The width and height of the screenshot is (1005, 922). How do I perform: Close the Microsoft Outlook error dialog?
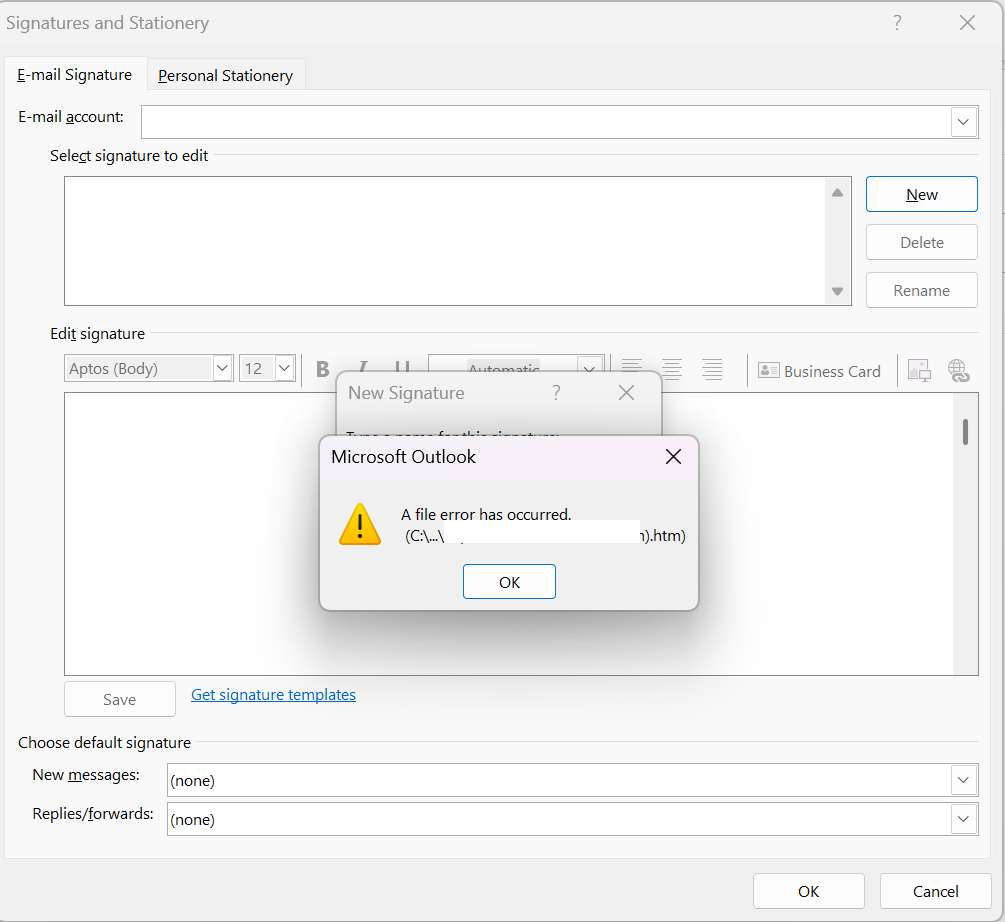pyautogui.click(x=673, y=457)
